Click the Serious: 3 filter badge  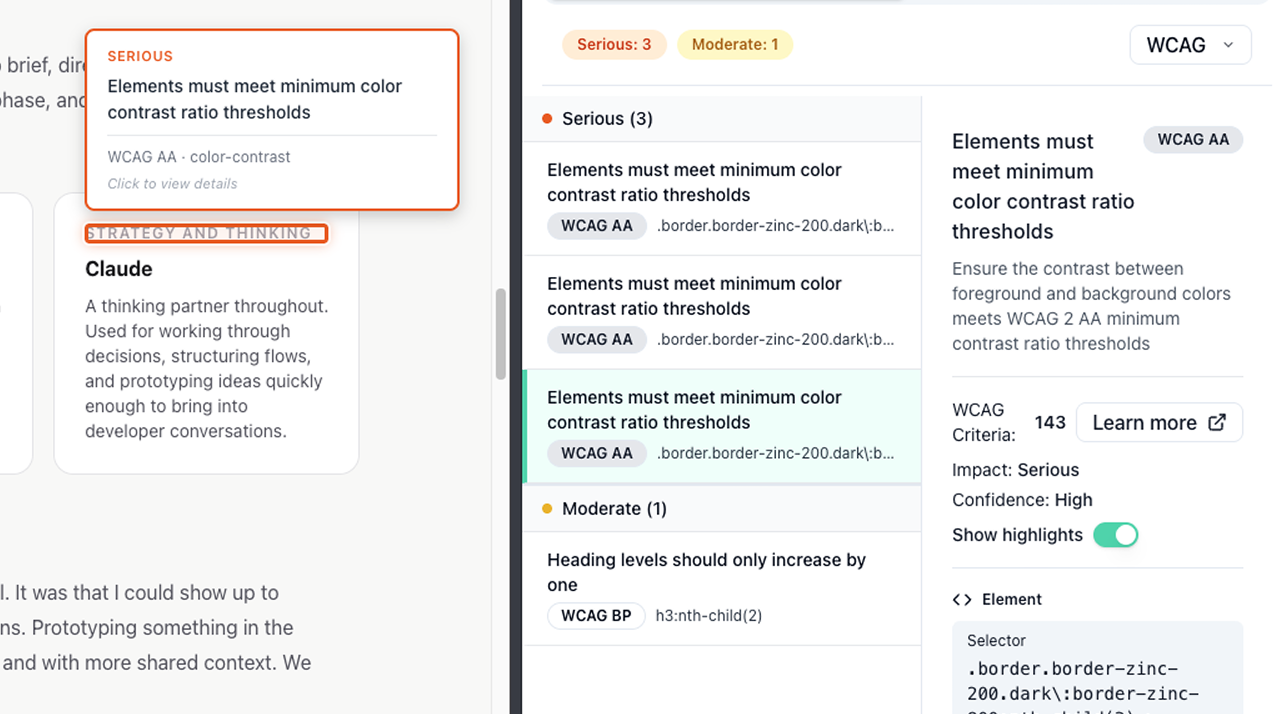pyautogui.click(x=614, y=44)
